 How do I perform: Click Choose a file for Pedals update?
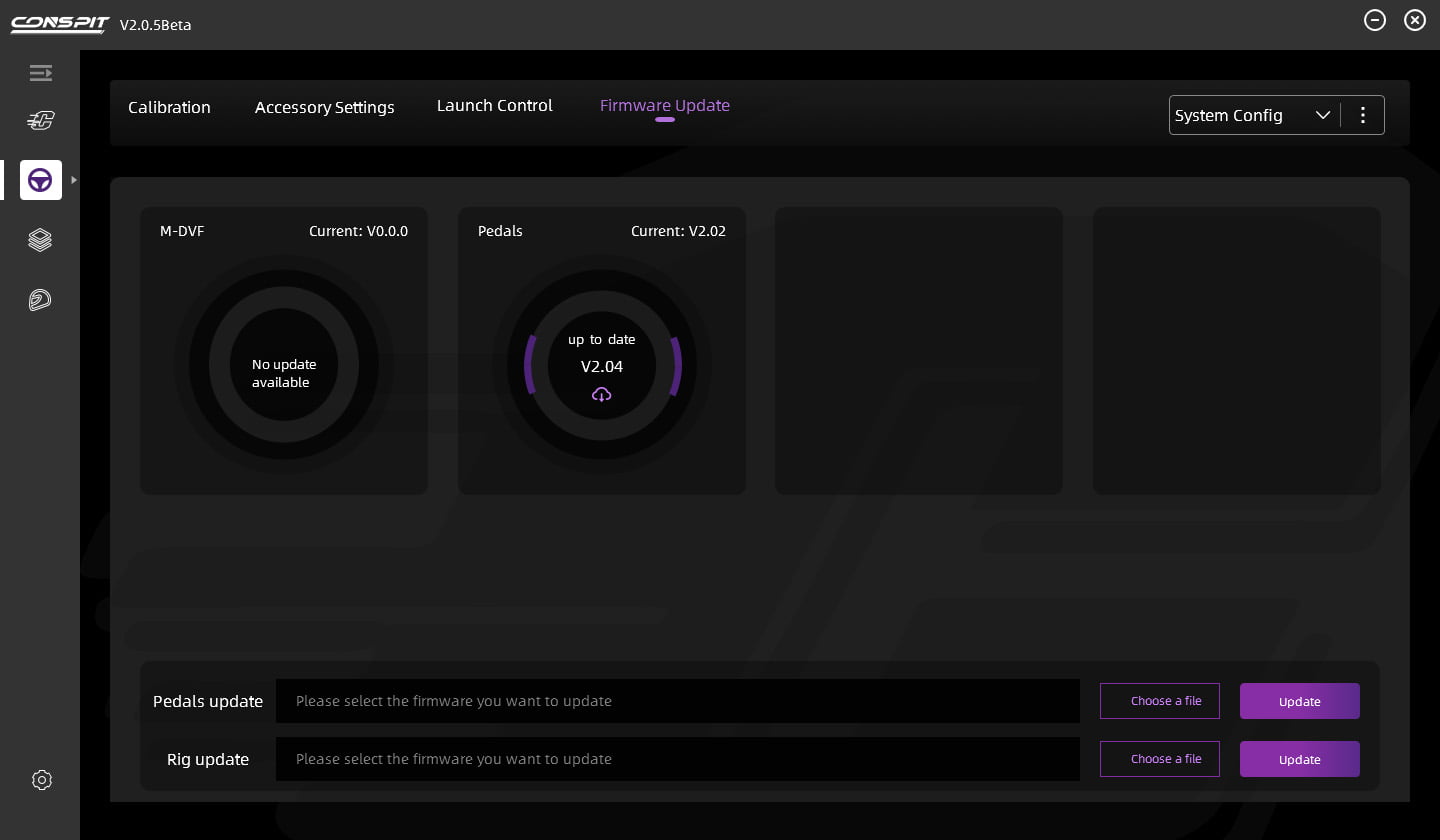click(x=1159, y=701)
